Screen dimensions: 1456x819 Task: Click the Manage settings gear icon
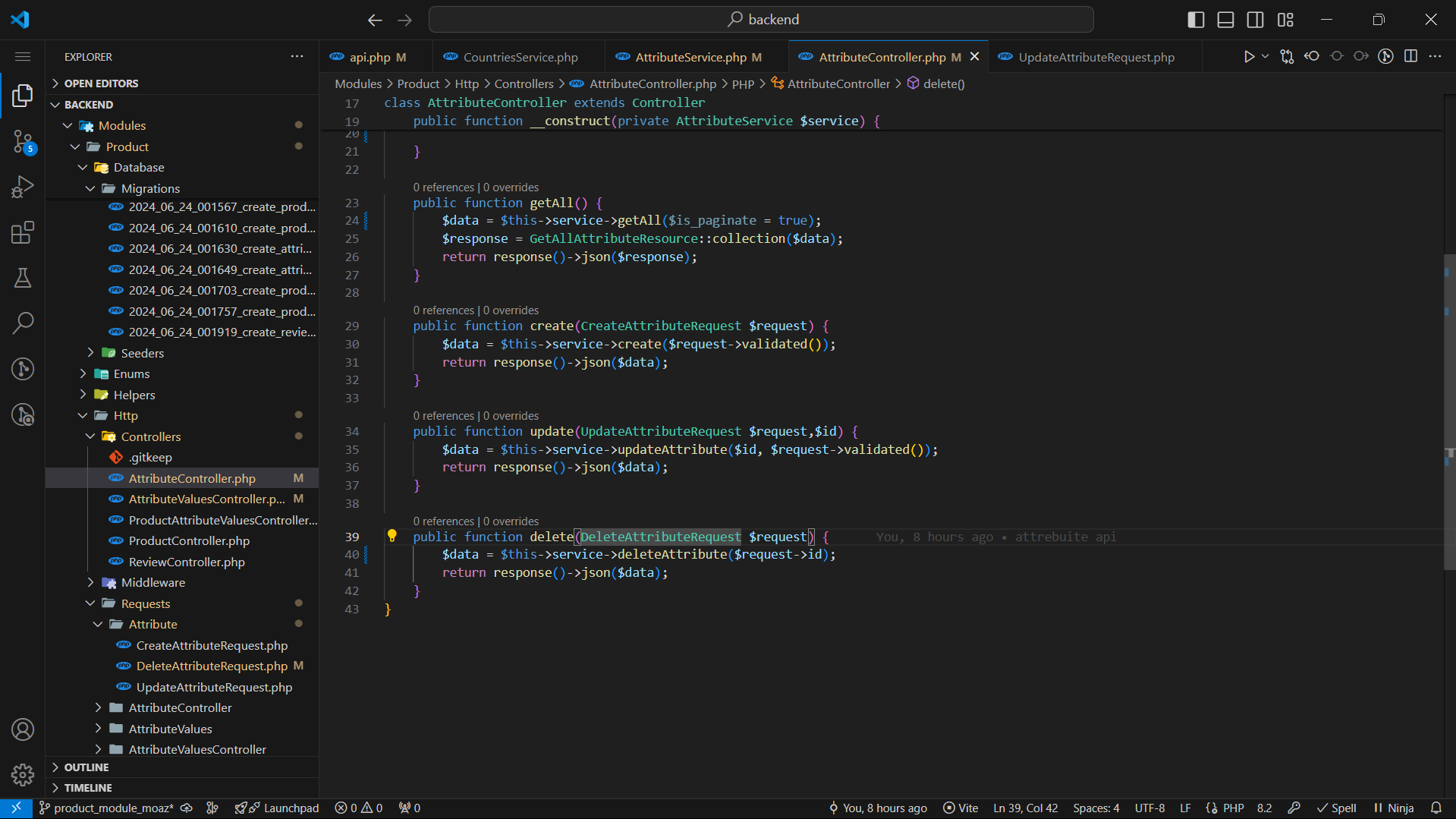click(23, 774)
